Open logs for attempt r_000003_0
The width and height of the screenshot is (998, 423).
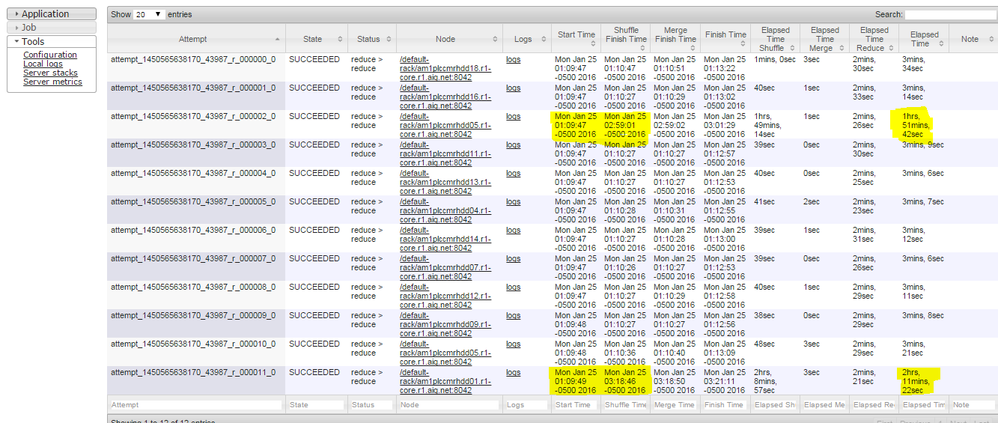coord(513,144)
